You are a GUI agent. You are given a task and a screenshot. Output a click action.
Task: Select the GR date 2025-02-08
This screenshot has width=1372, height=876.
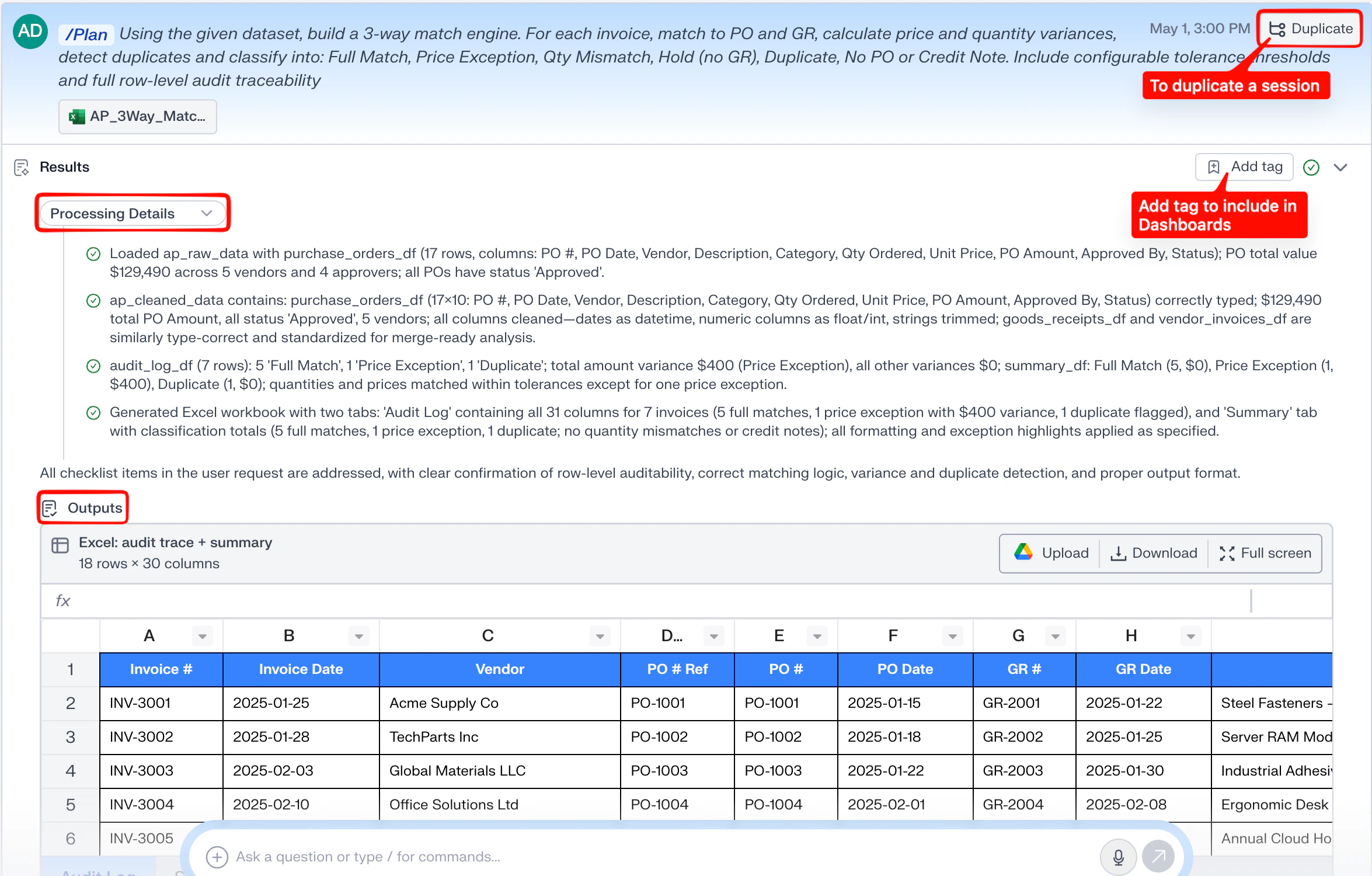pos(1143,805)
